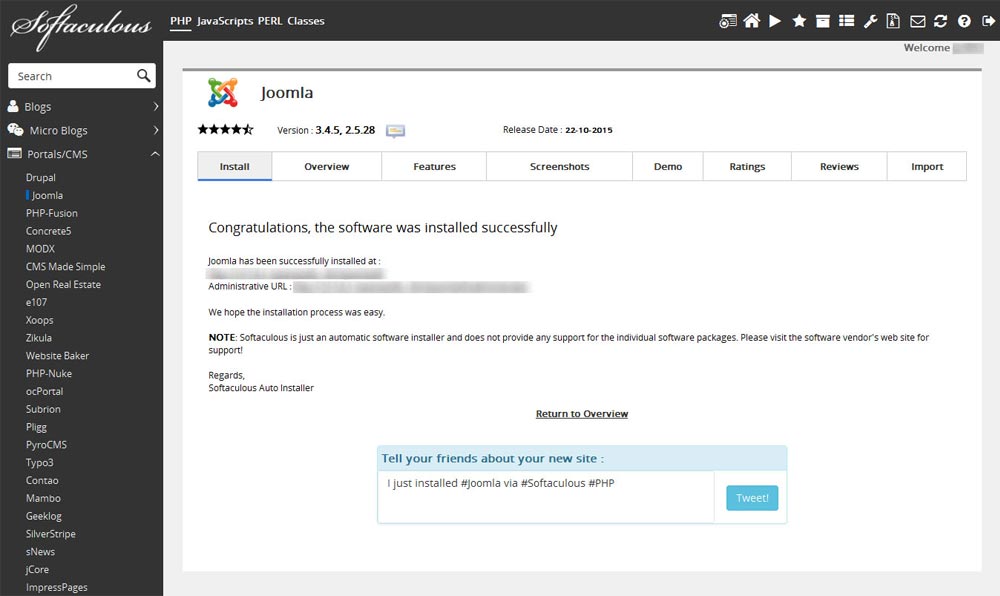This screenshot has height=596, width=1000.
Task: Open Contao in the sidebar
Action: click(42, 481)
